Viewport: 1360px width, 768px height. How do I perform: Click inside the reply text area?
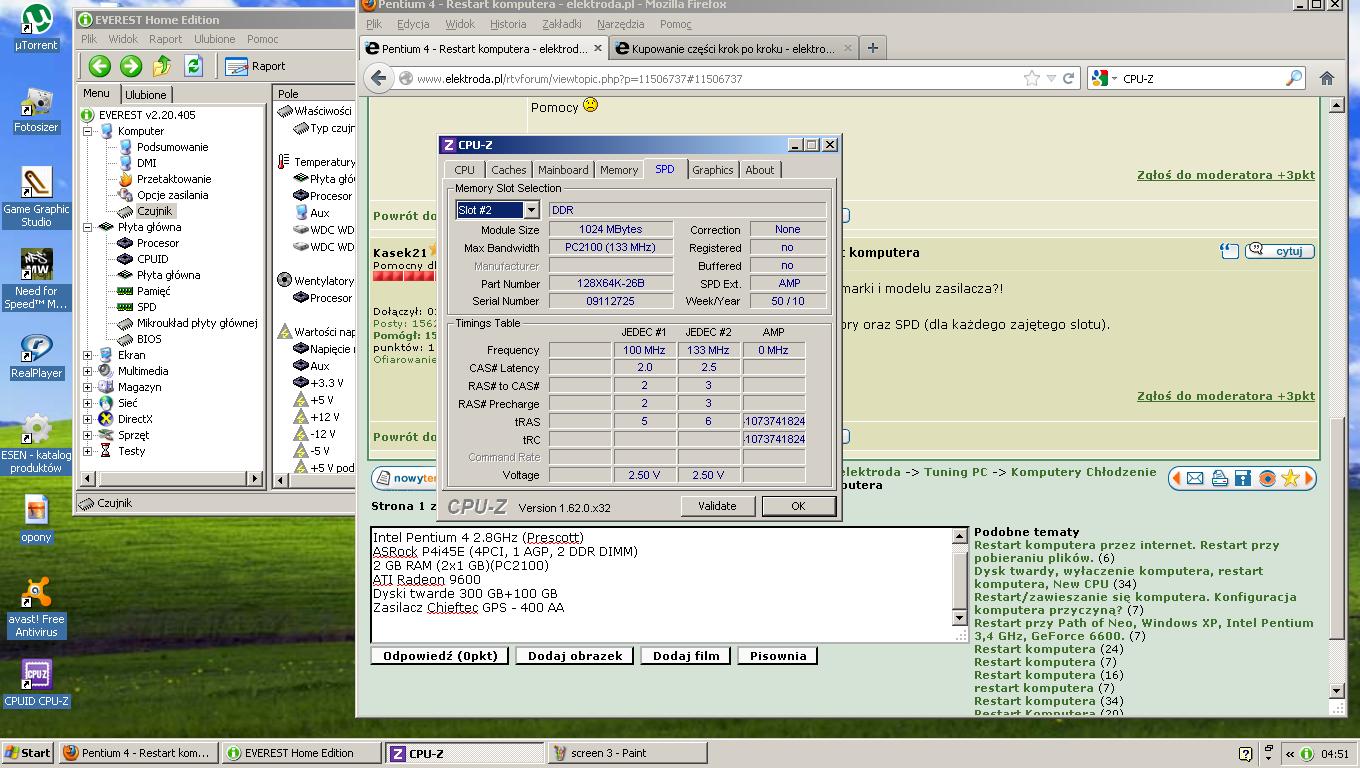[662, 584]
